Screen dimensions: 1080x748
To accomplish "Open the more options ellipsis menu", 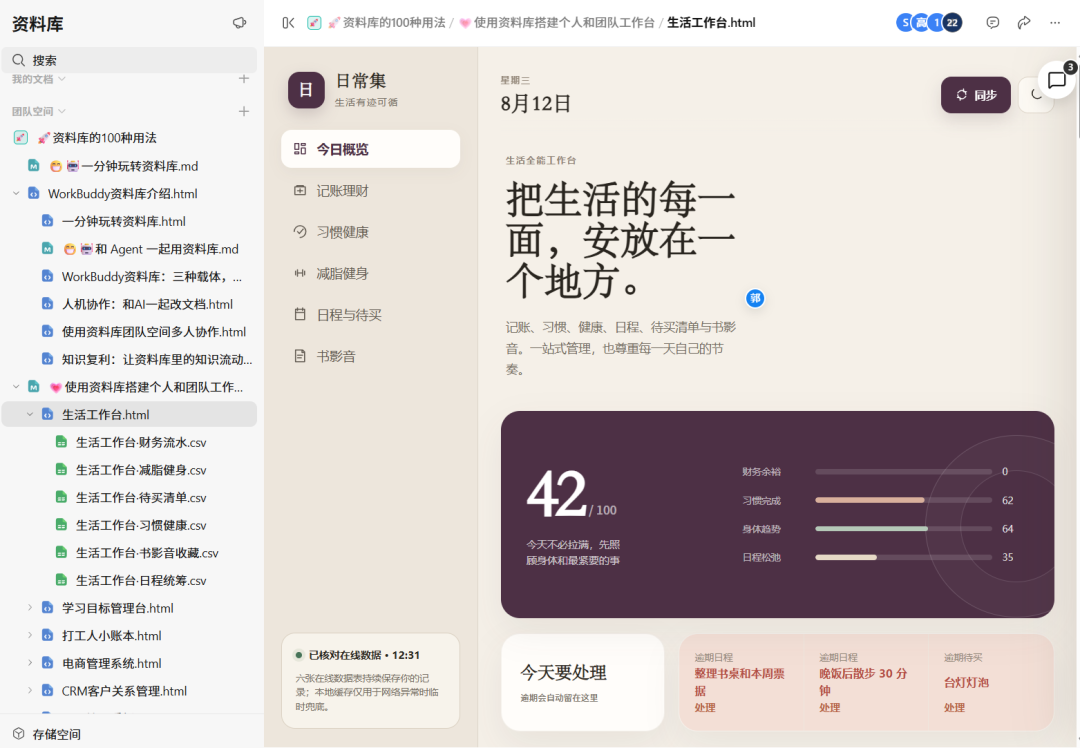I will [x=1055, y=23].
